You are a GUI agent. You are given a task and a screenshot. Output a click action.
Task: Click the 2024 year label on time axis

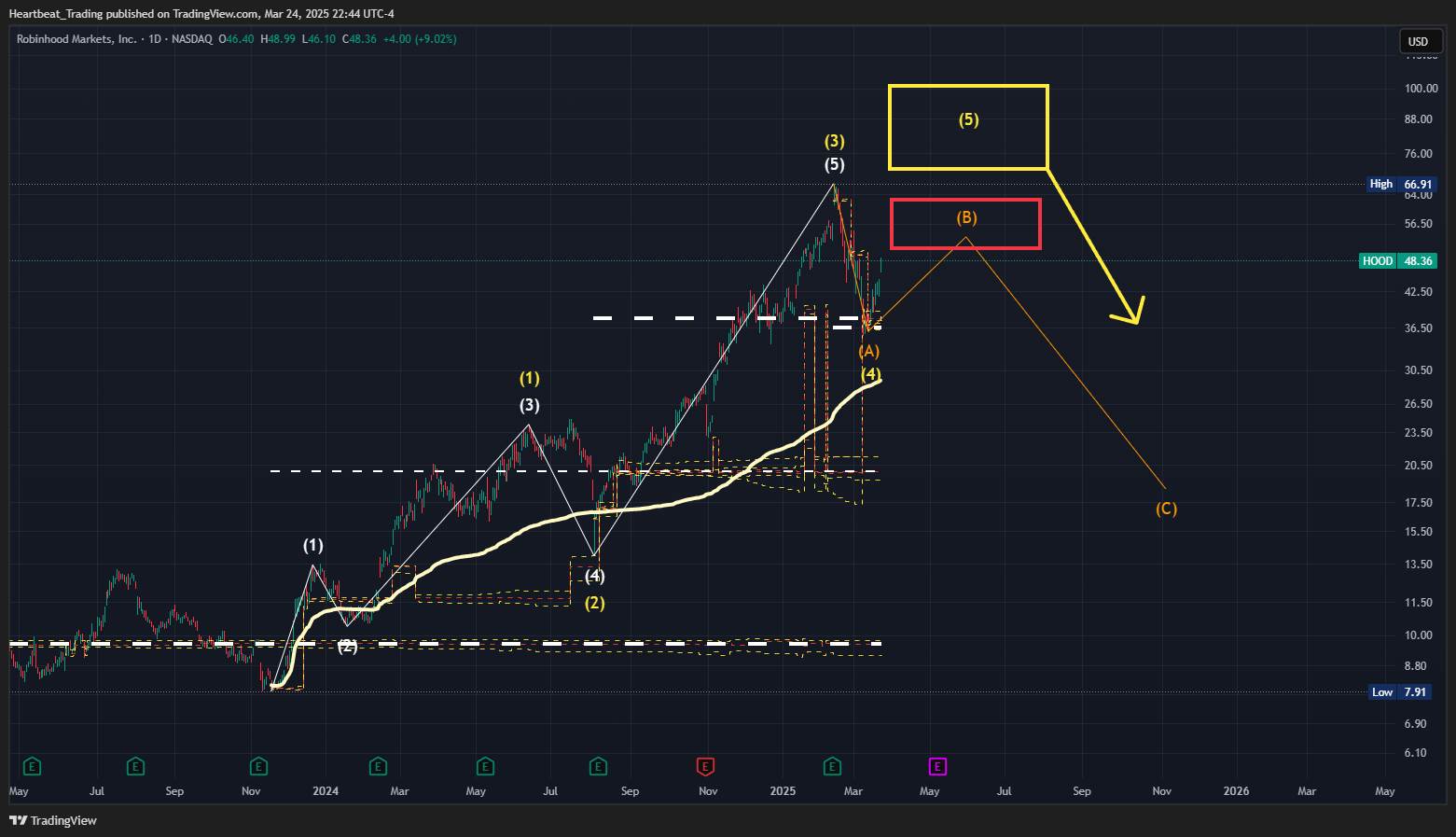click(x=326, y=791)
